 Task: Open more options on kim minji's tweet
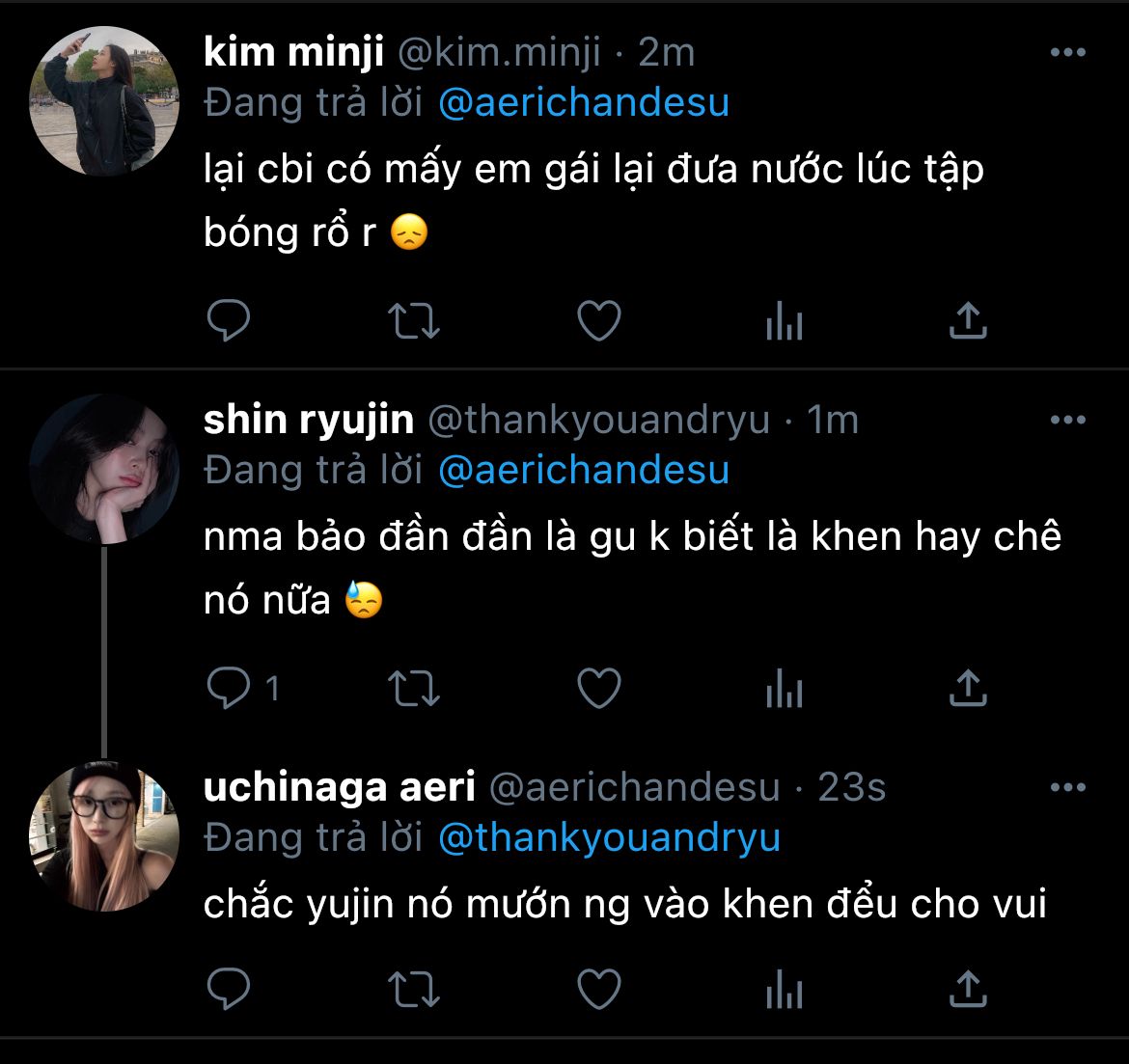point(1067,52)
